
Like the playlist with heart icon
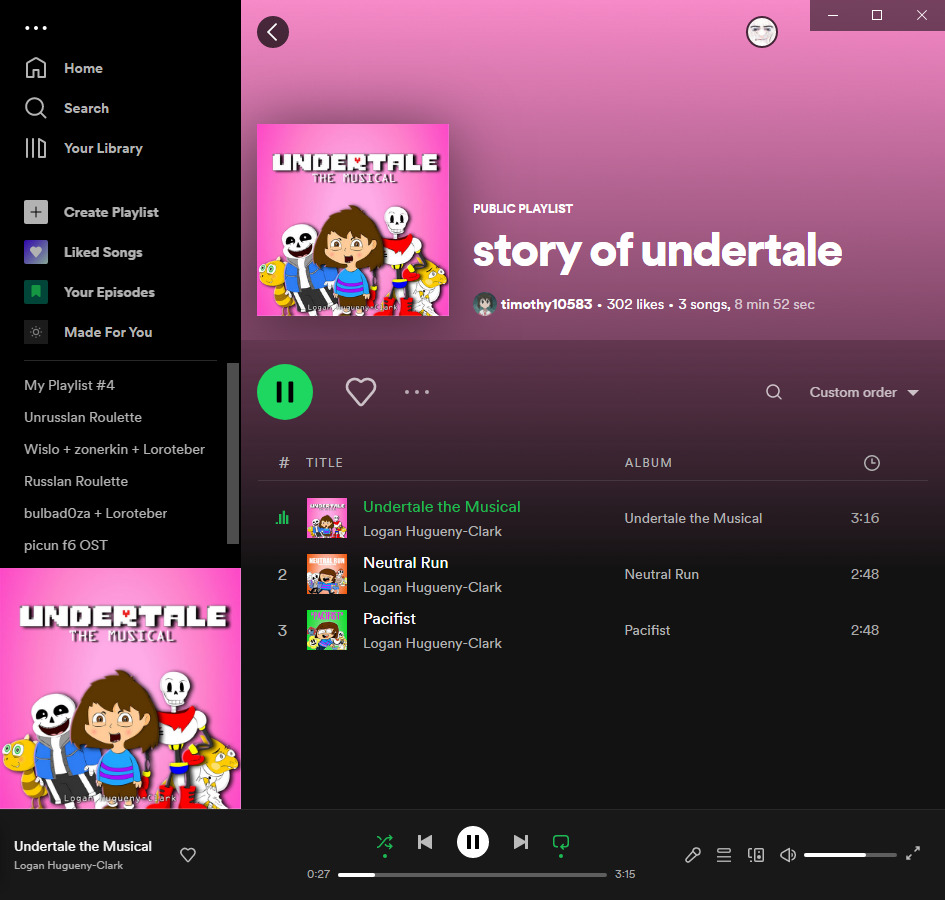tap(361, 392)
